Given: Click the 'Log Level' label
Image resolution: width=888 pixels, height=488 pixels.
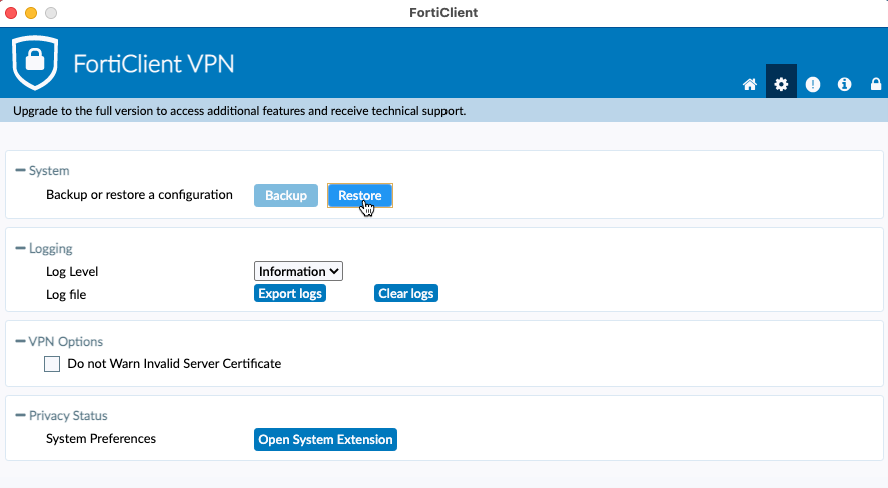Looking at the screenshot, I should [72, 272].
